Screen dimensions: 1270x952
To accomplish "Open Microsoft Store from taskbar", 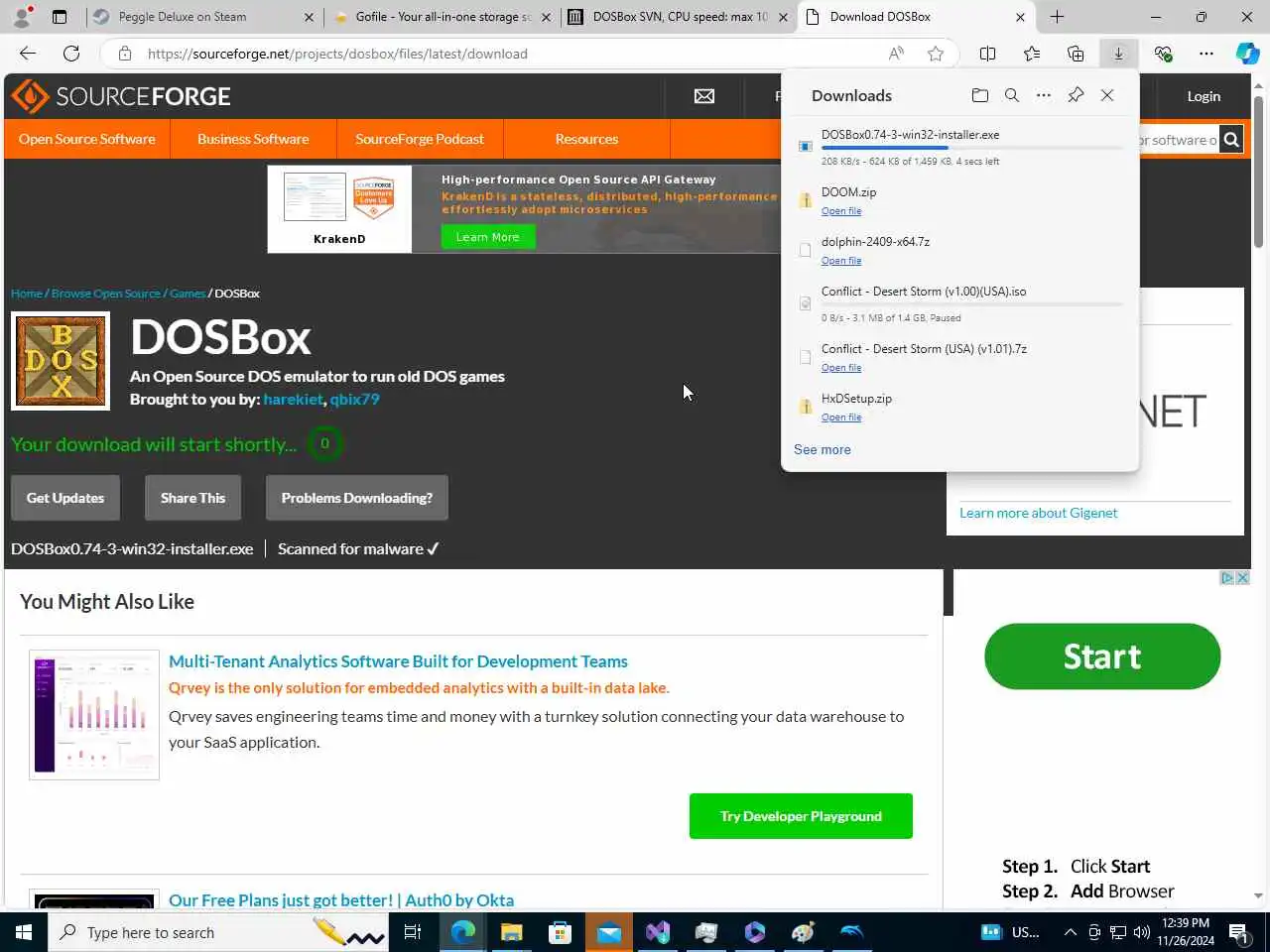I will point(560,932).
